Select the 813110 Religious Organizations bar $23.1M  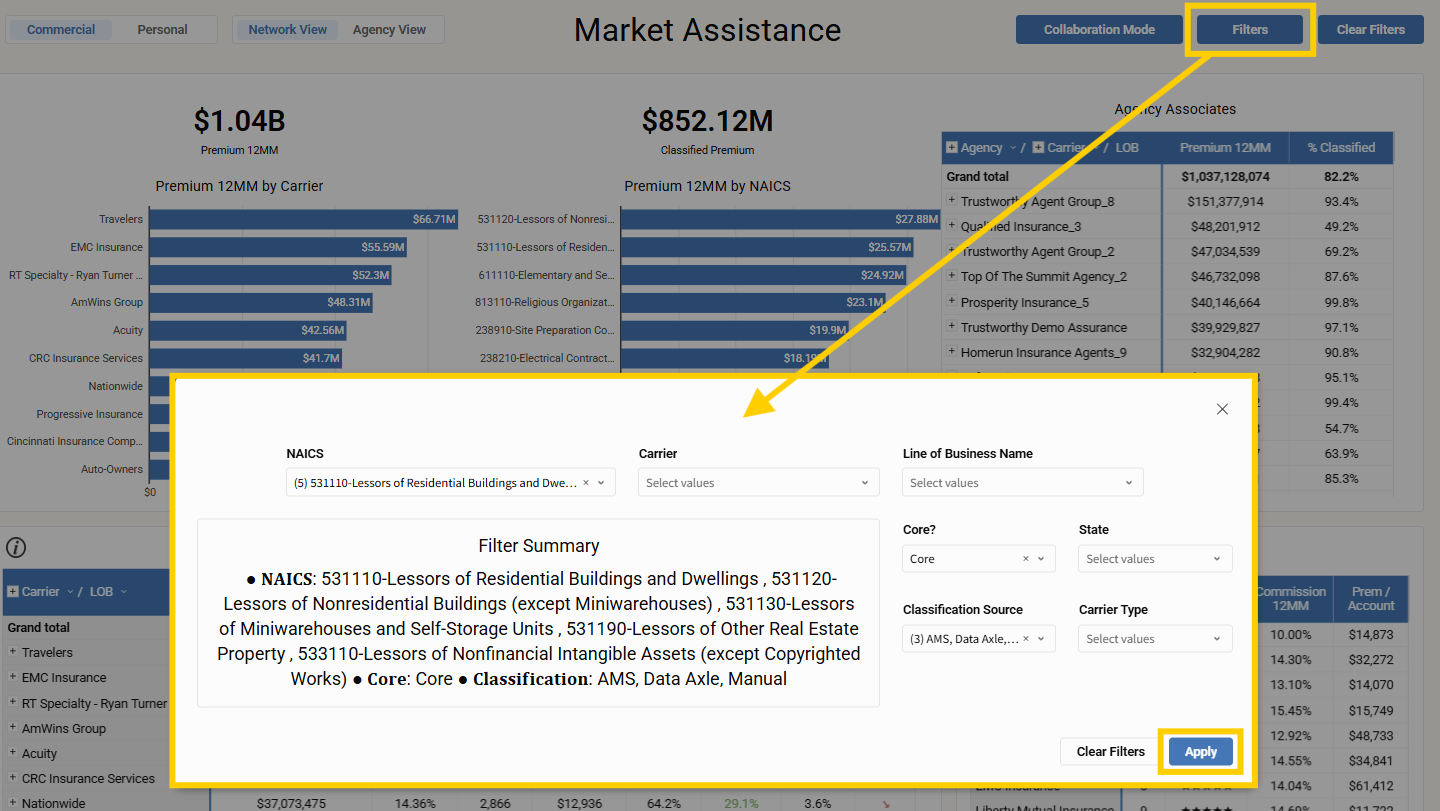pos(754,302)
